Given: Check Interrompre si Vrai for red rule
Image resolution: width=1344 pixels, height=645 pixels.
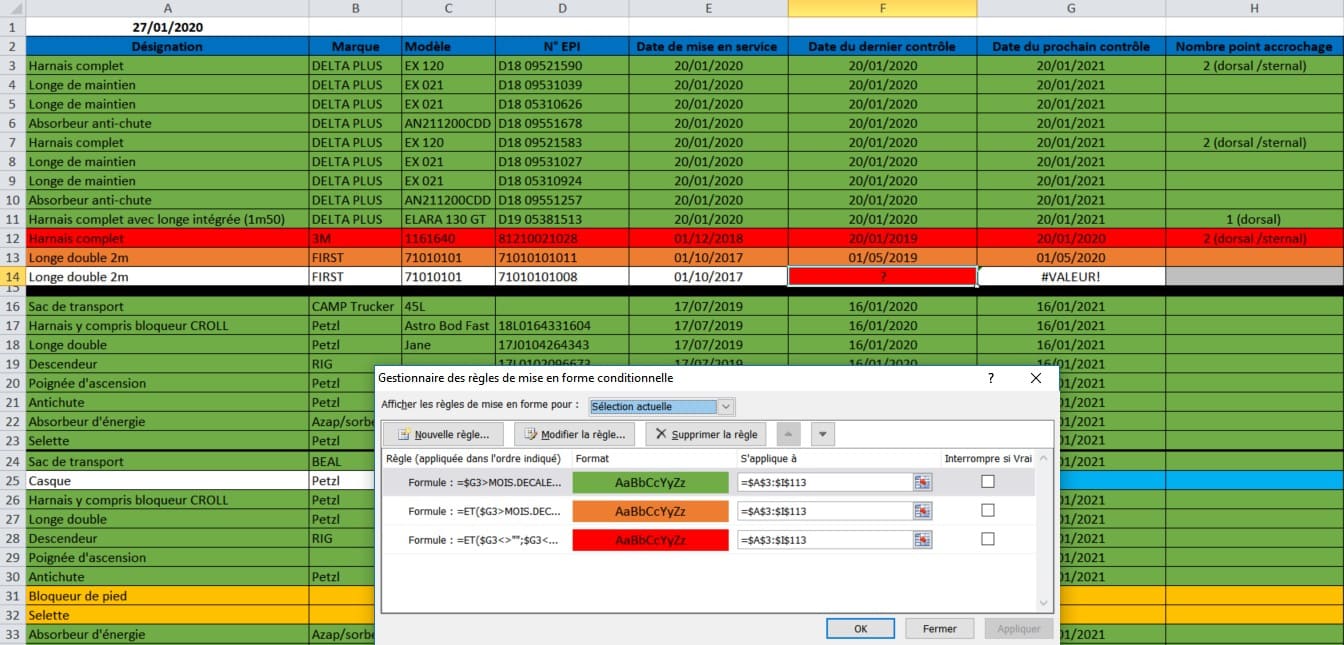Looking at the screenshot, I should click(x=988, y=540).
